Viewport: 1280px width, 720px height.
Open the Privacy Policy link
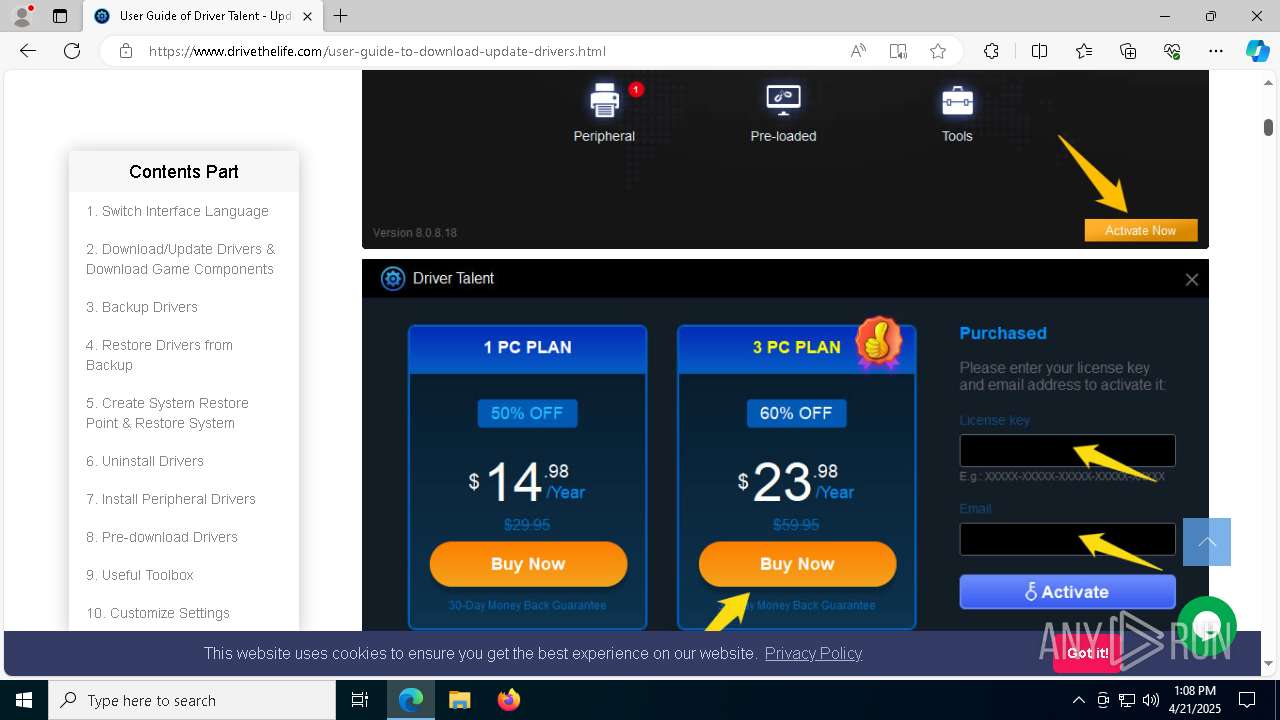(x=813, y=653)
